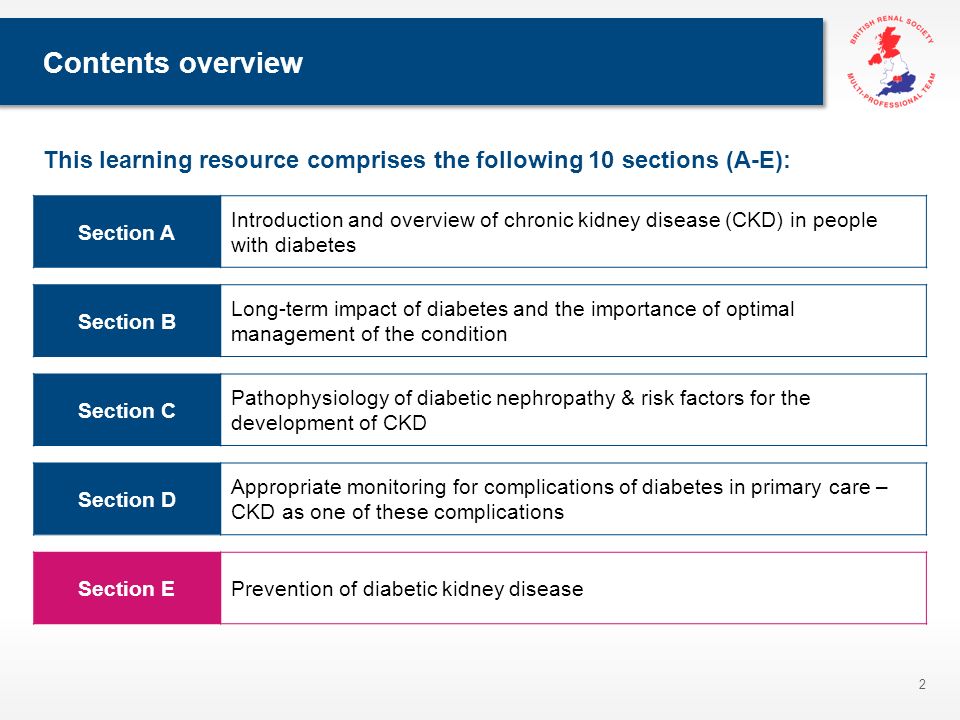
Task: Click the British Renal Society logo
Action: click(x=891, y=61)
